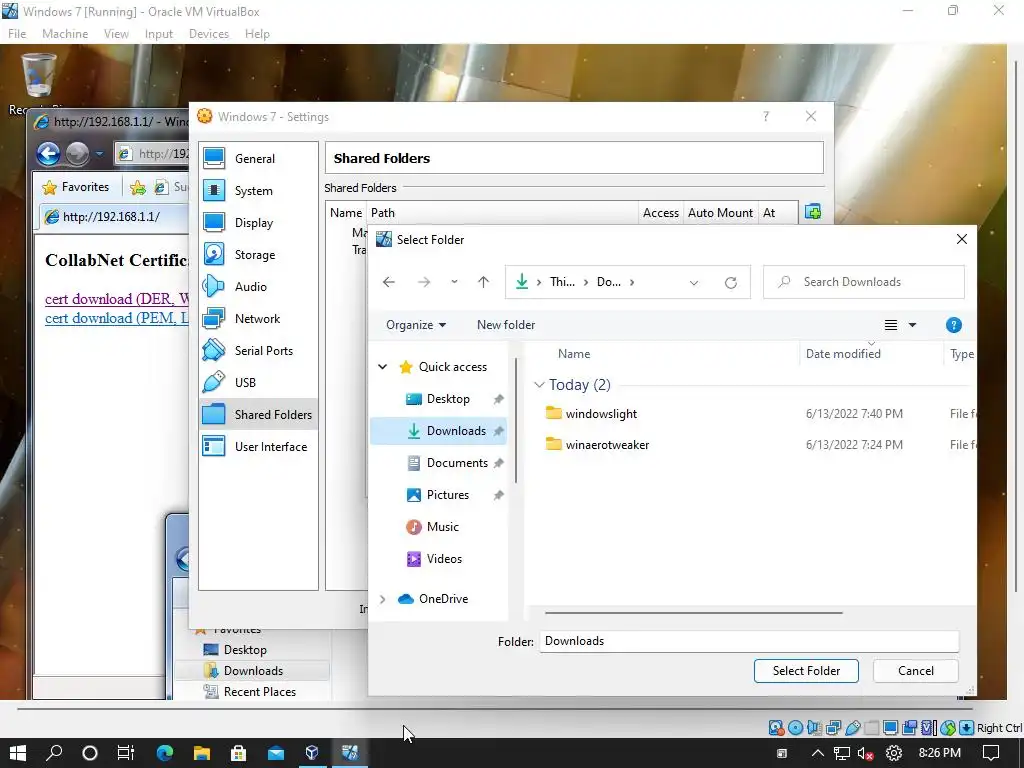Collapse the Quick access tree node
This screenshot has height=768, width=1024.
point(383,367)
